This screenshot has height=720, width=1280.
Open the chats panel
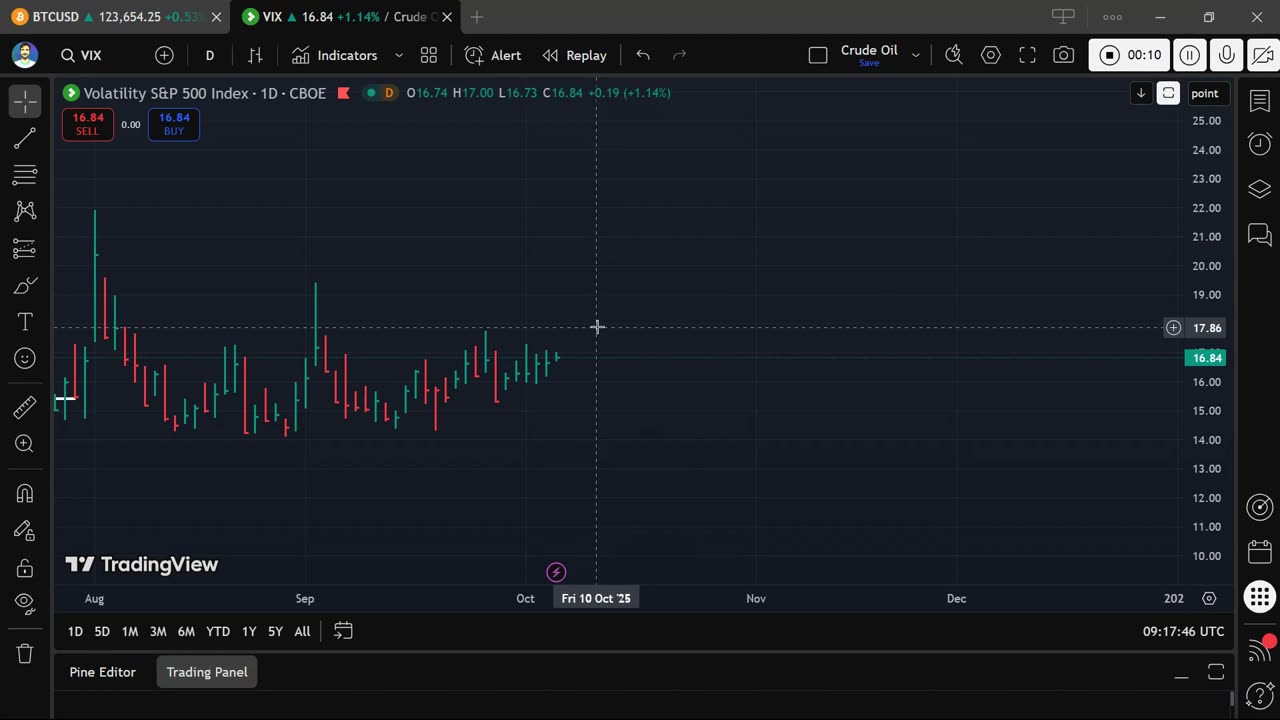click(x=1260, y=235)
